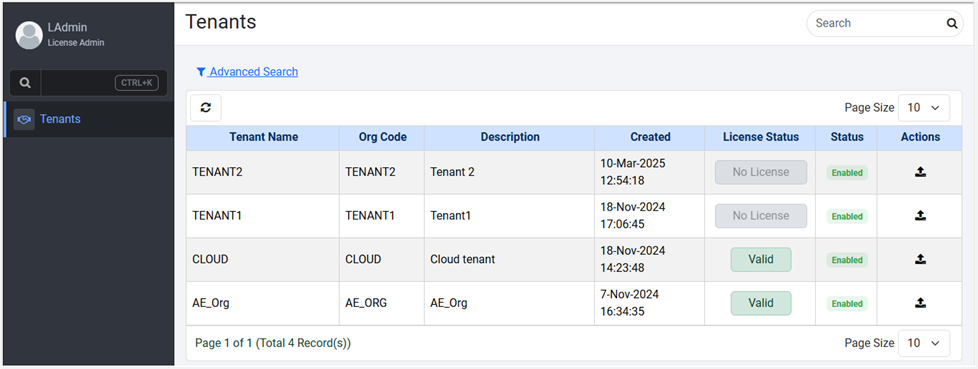This screenshot has height=369, width=978.
Task: Click the 'Cloud tenant' description cell
Action: tap(510, 259)
